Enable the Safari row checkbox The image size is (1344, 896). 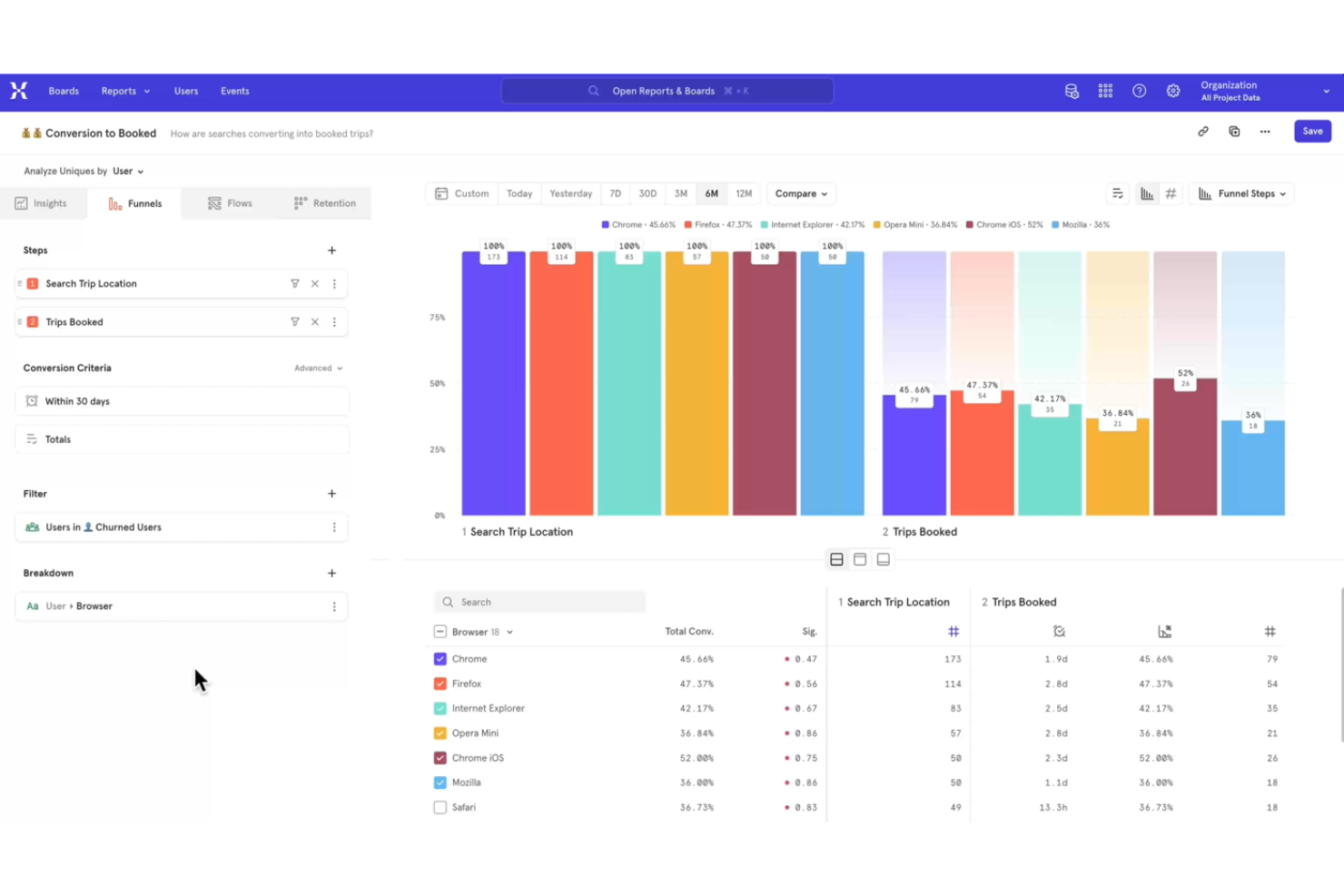pyautogui.click(x=440, y=807)
